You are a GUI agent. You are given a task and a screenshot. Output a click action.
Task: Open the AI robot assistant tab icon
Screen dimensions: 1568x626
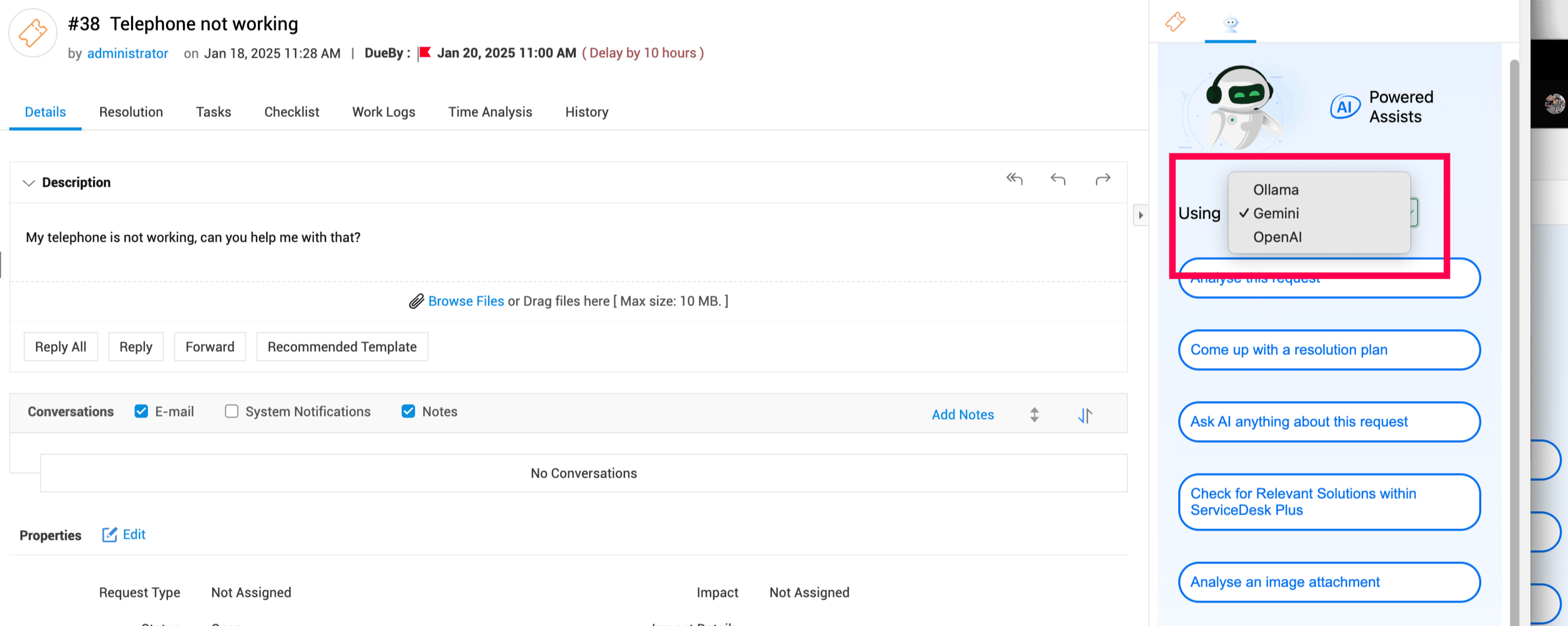click(x=1230, y=24)
